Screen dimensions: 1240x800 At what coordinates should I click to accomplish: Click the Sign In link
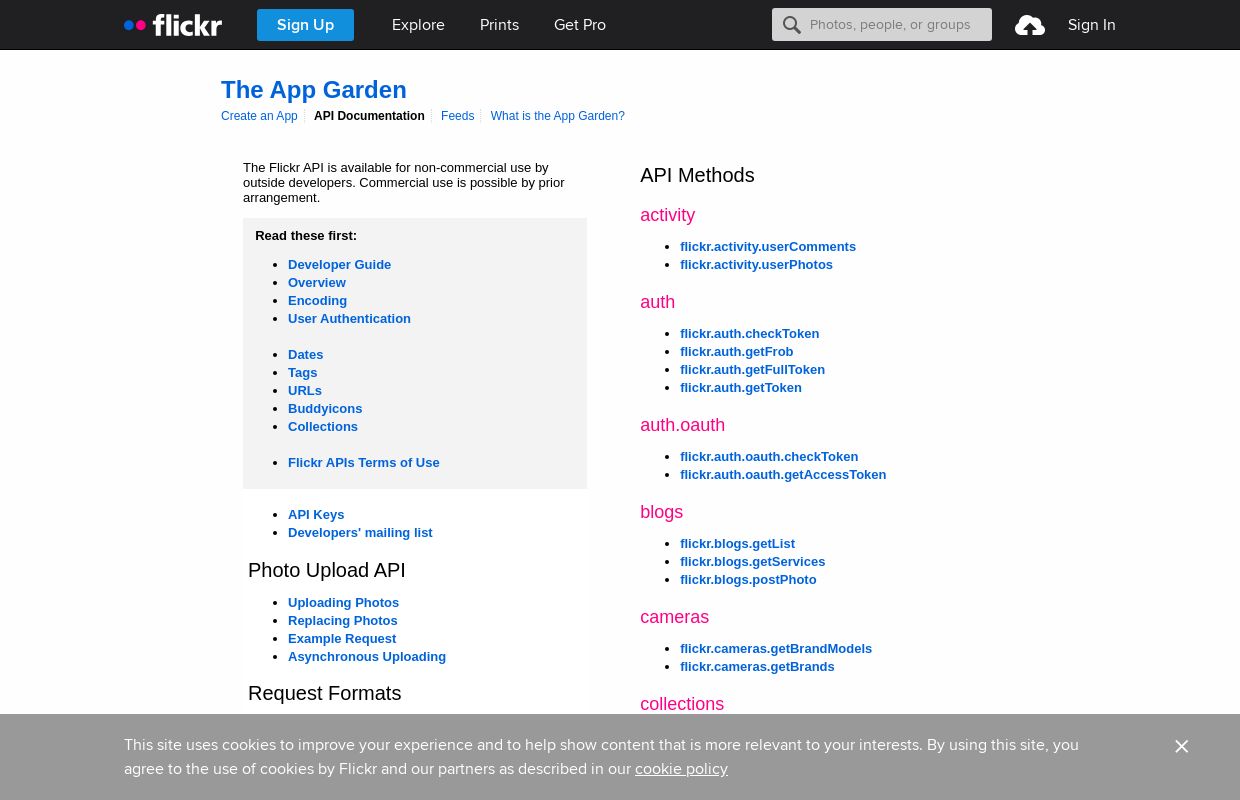pyautogui.click(x=1092, y=25)
